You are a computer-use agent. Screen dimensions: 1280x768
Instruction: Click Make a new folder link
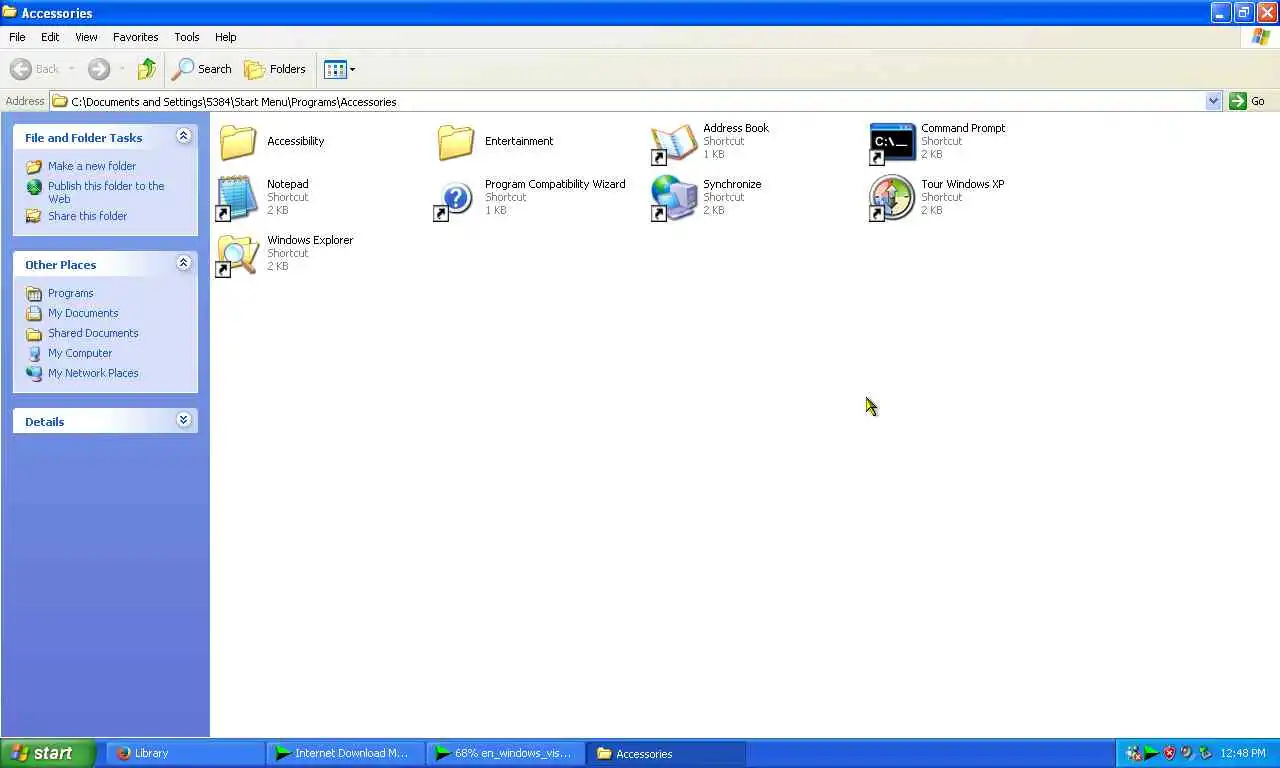point(92,166)
